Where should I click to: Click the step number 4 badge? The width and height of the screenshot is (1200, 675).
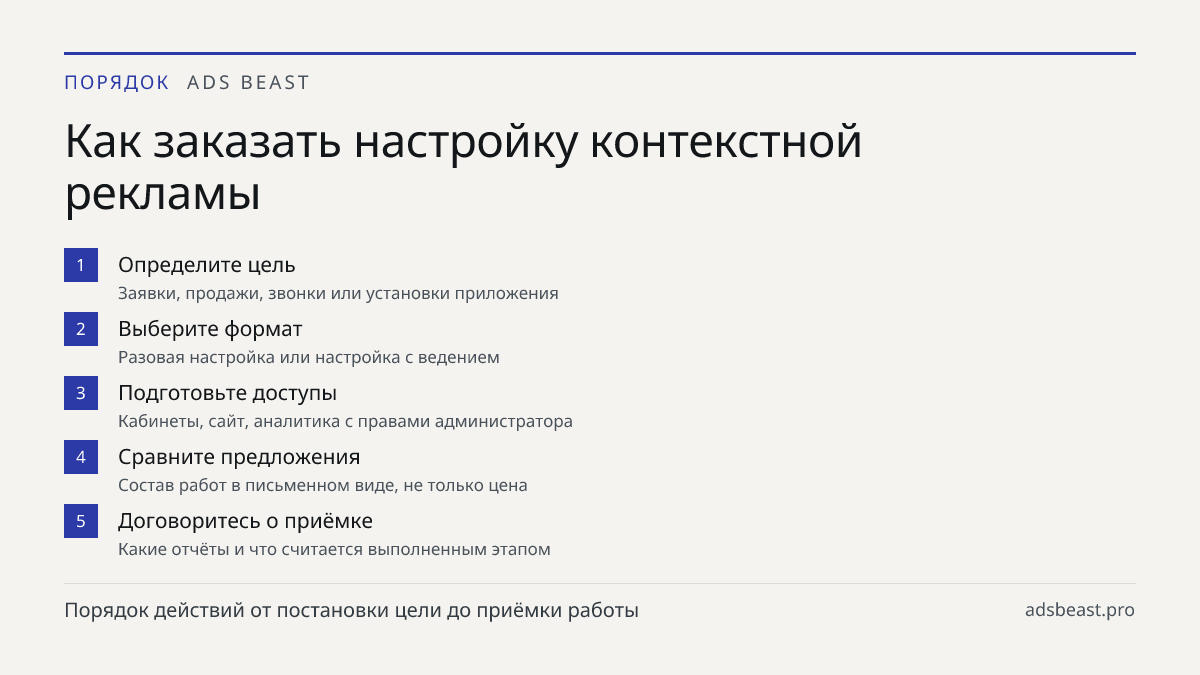click(81, 457)
